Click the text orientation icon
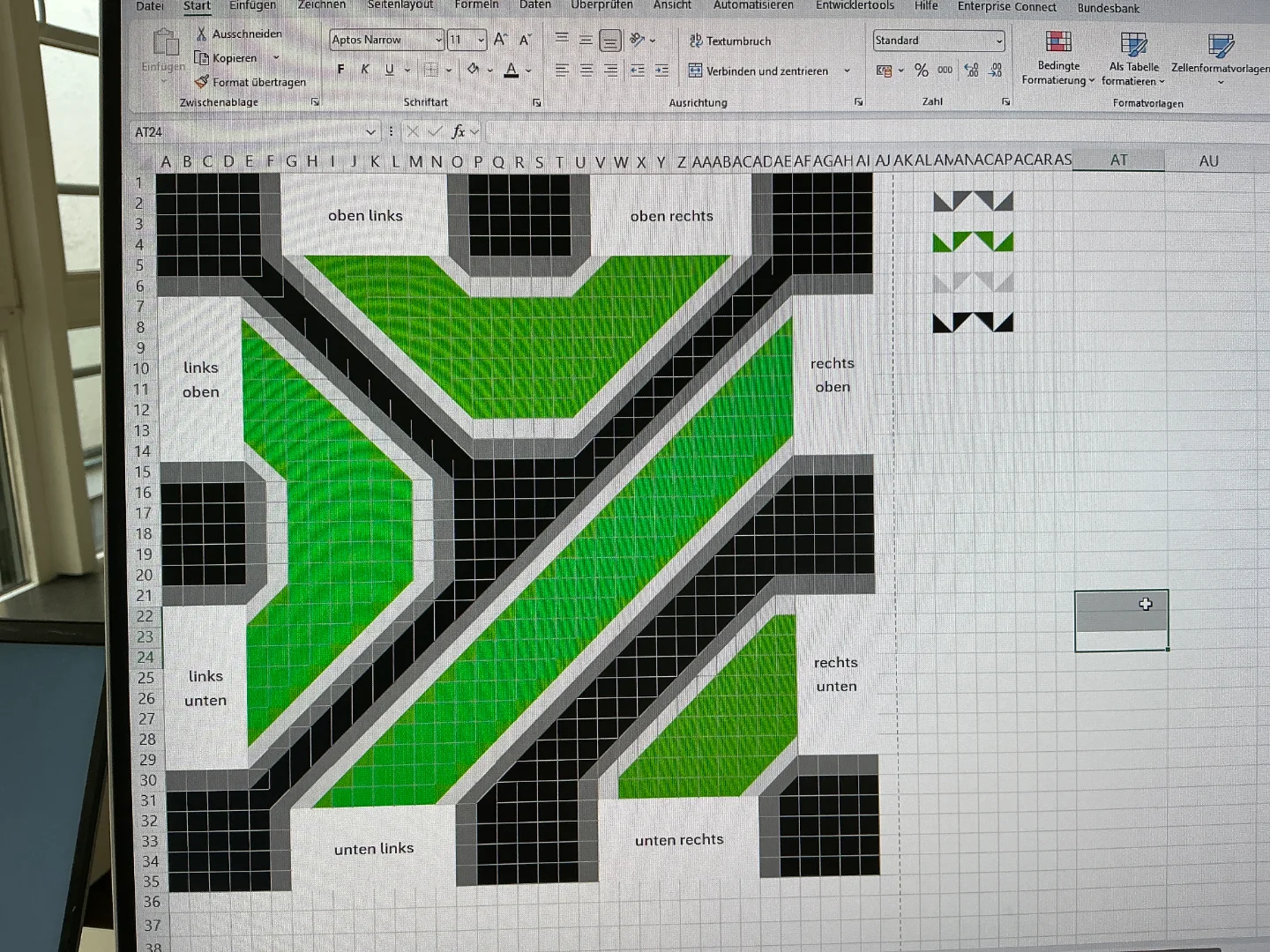Viewport: 1270px width, 952px height. 638,40
